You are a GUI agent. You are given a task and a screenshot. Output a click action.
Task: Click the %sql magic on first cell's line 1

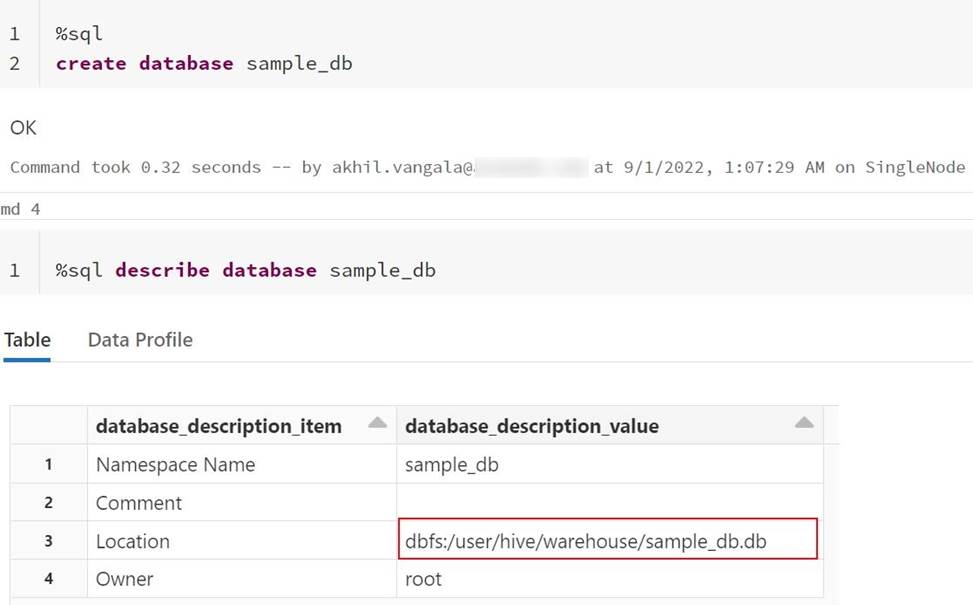pyautogui.click(x=79, y=34)
